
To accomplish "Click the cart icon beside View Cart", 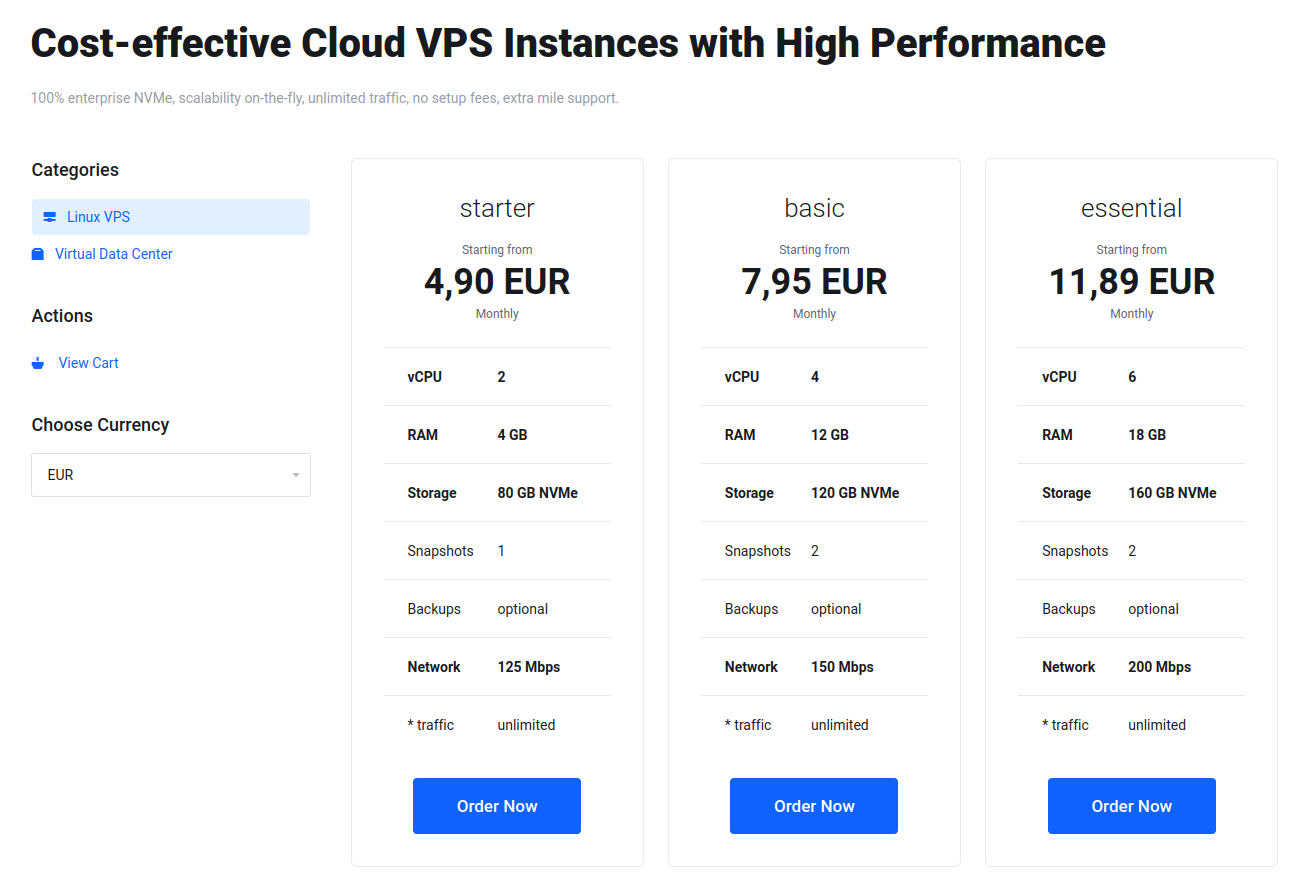I will coord(37,362).
